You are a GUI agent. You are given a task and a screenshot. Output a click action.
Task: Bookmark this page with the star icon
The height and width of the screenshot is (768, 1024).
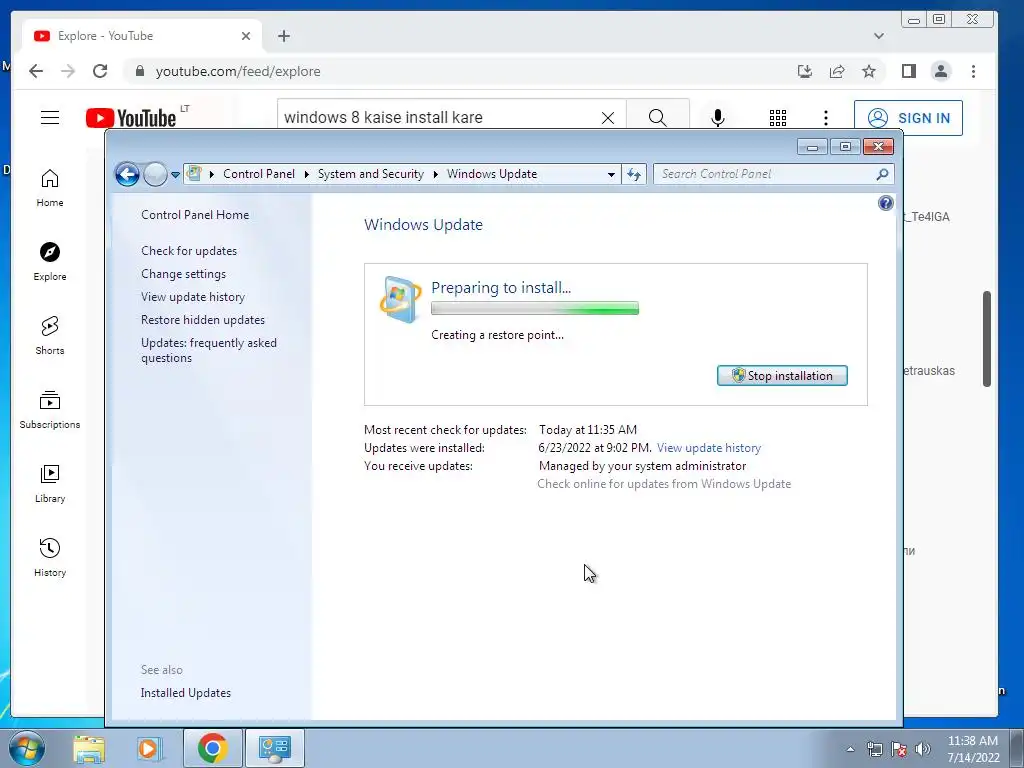click(869, 71)
